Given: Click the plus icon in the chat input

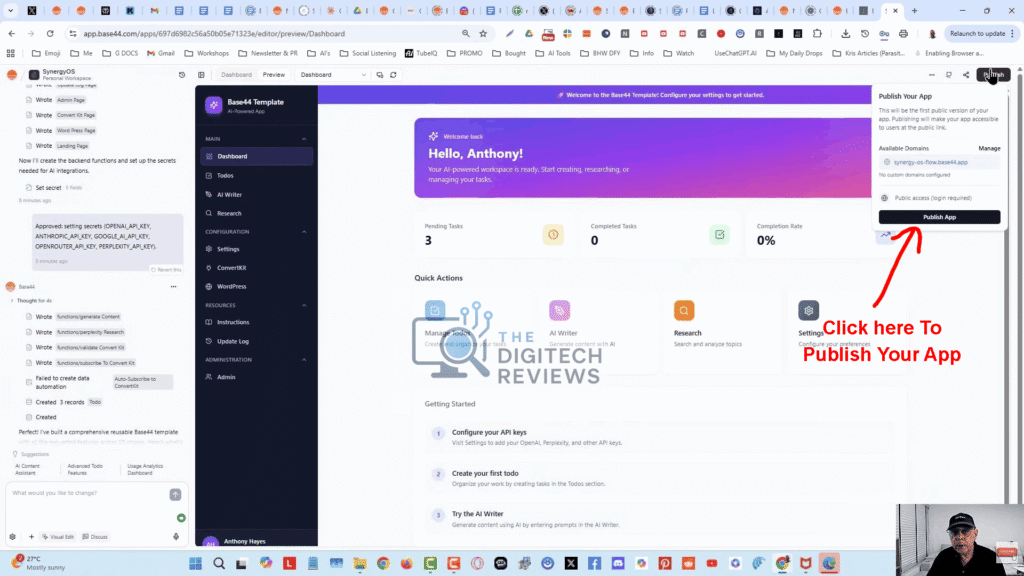Looking at the screenshot, I should tap(31, 537).
